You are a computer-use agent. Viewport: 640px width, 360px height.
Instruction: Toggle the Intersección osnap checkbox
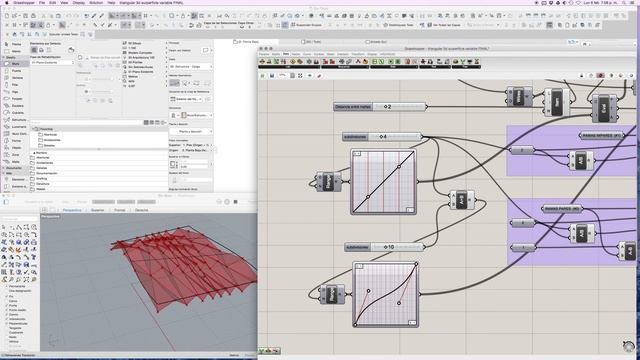(15, 319)
